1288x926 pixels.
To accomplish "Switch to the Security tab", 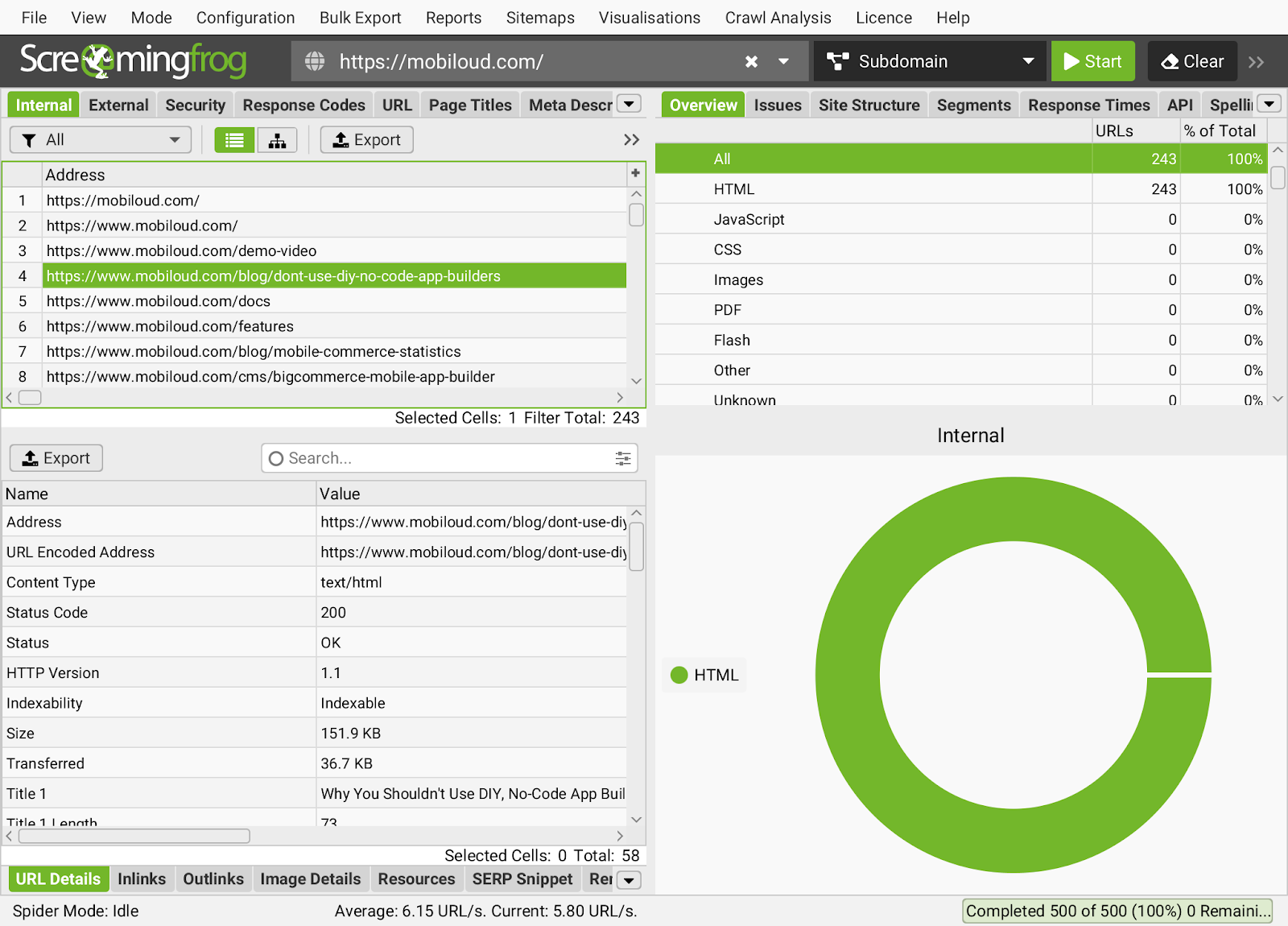I will pyautogui.click(x=195, y=105).
